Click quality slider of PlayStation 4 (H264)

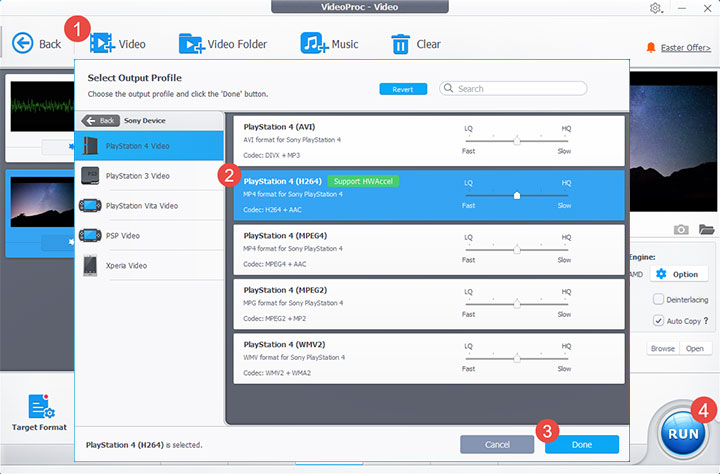(x=517, y=195)
